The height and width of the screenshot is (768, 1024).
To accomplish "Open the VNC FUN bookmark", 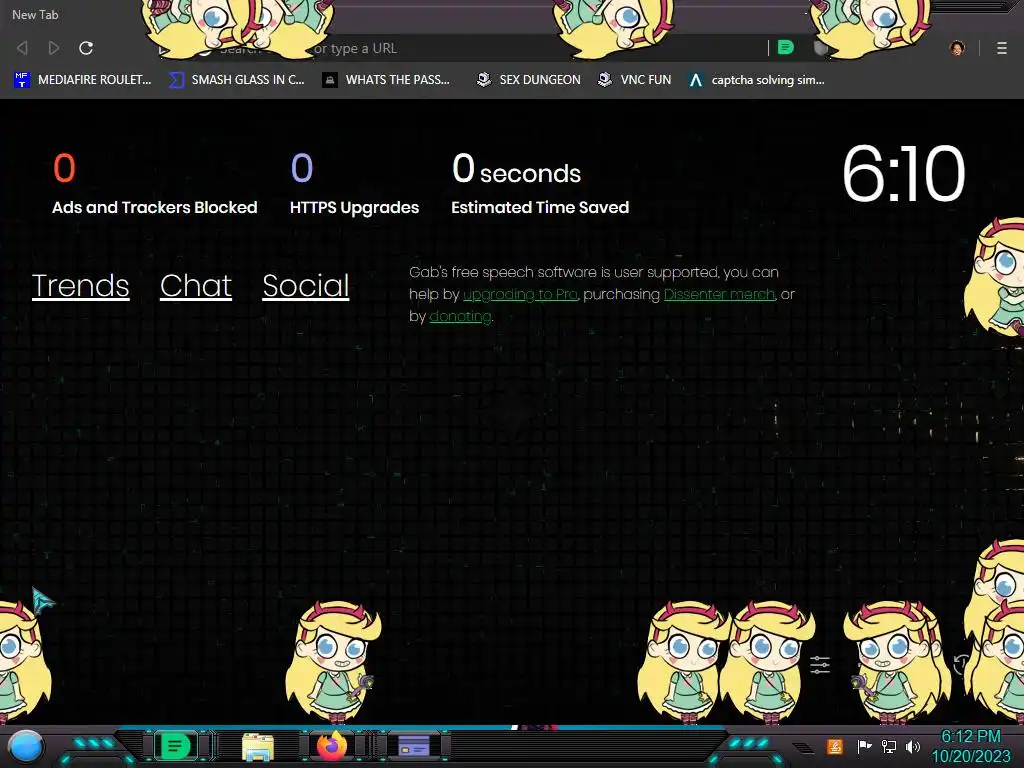I will pyautogui.click(x=634, y=80).
